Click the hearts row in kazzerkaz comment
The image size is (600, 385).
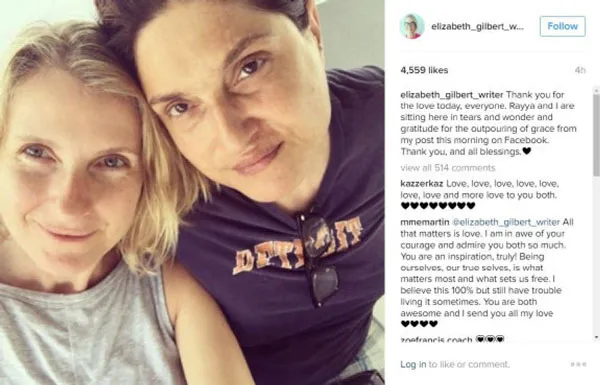click(438, 206)
